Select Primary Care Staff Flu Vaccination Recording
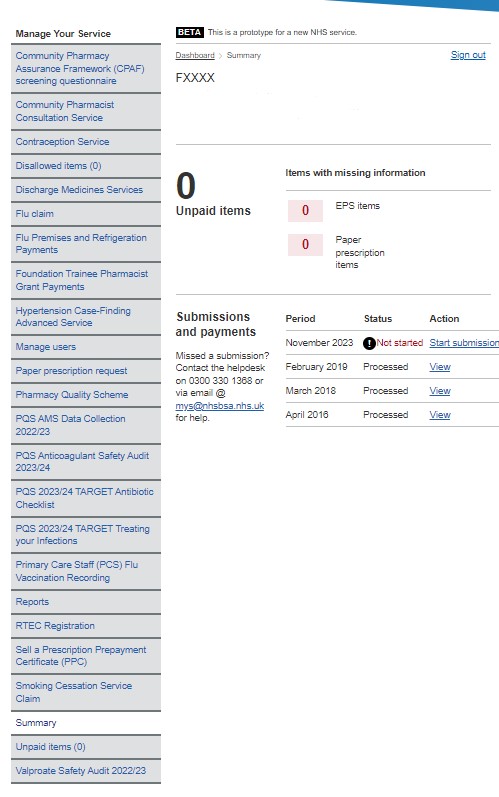 tap(86, 571)
